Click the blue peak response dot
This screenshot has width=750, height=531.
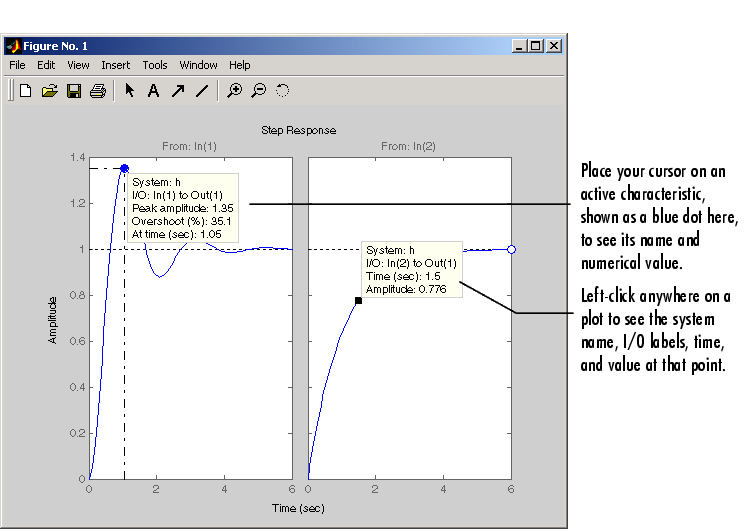coord(124,168)
